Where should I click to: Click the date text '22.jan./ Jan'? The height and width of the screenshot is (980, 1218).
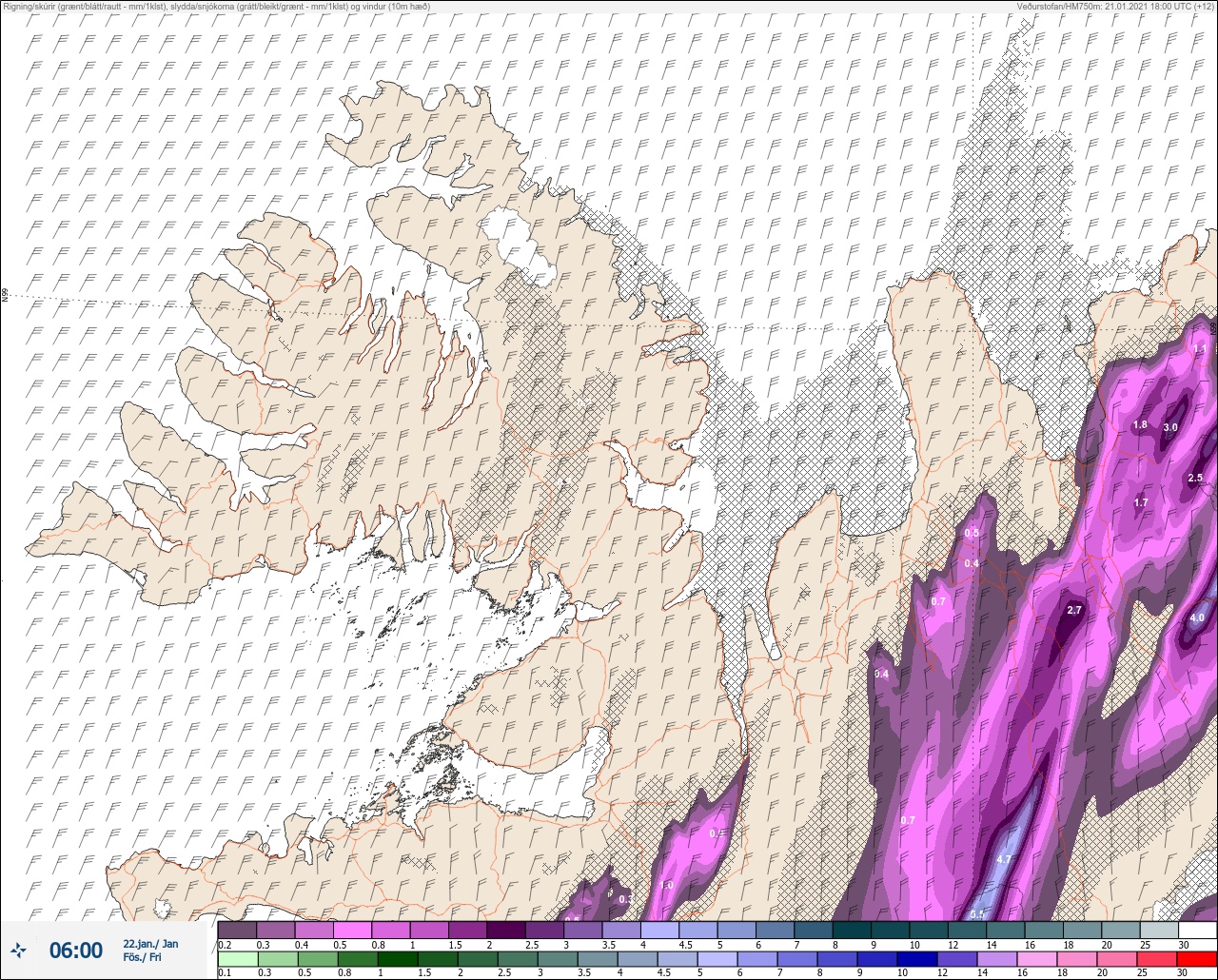150,943
